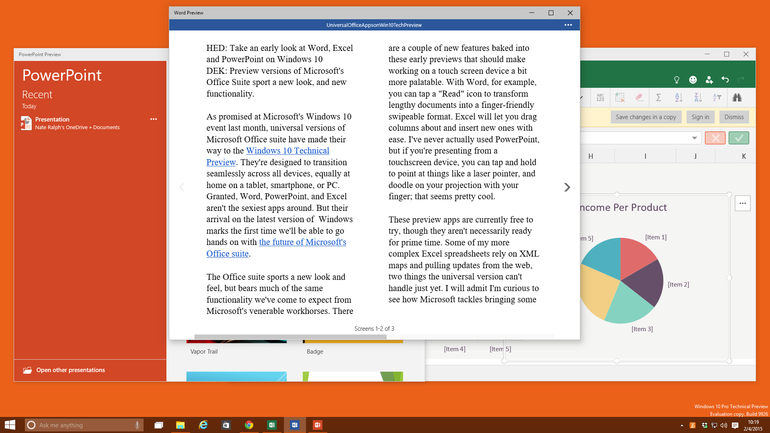
Task: Click the Income Per Product chart title
Action: coord(623,207)
